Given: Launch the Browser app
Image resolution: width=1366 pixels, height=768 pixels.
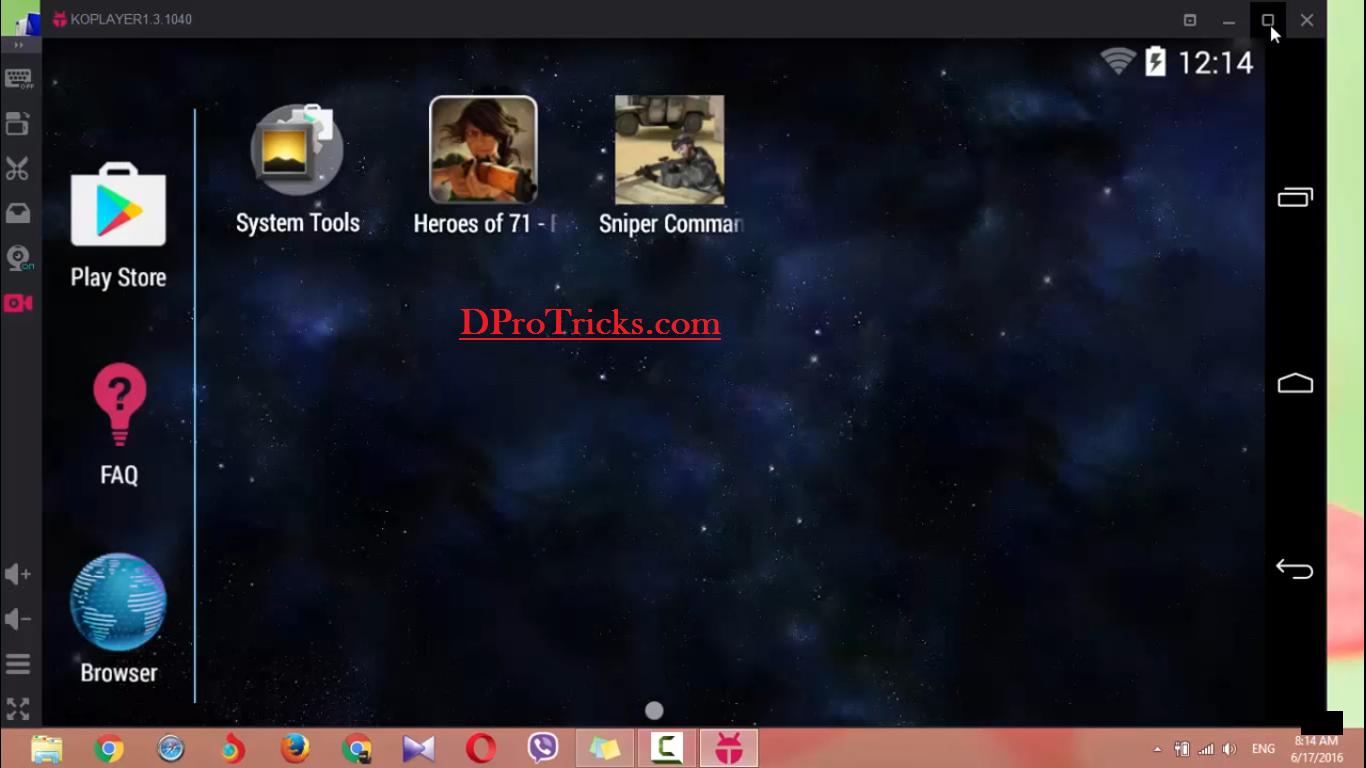Looking at the screenshot, I should (118, 619).
